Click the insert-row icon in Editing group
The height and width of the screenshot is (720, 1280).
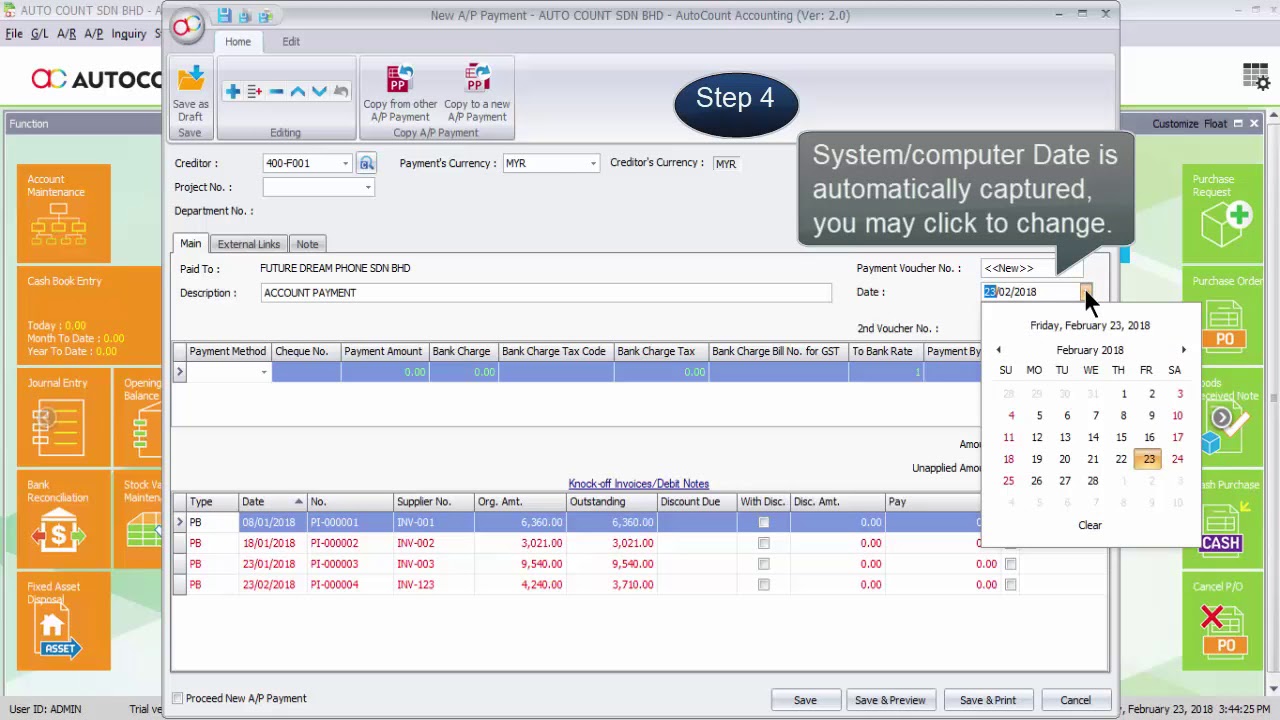pos(254,92)
